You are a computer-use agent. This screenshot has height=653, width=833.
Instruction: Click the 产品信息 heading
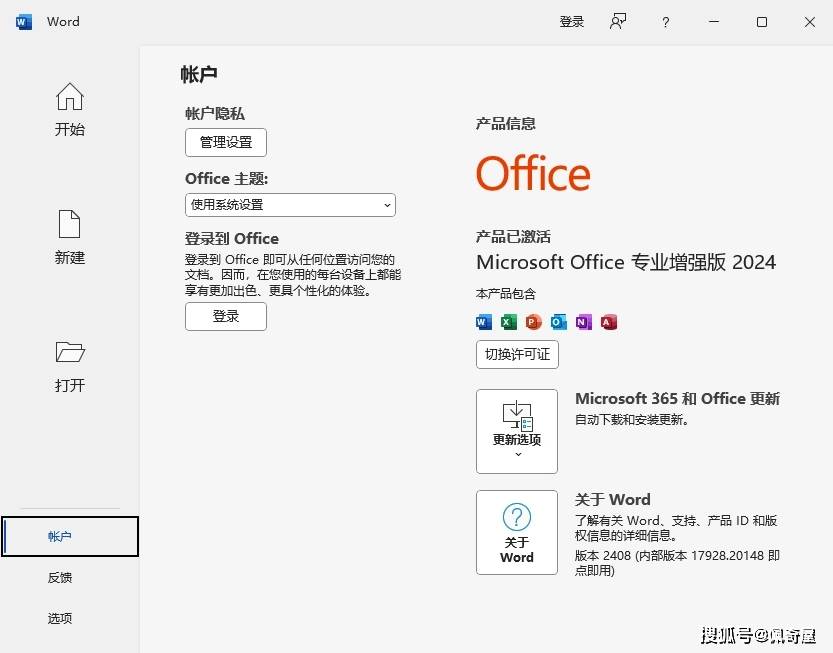(505, 123)
